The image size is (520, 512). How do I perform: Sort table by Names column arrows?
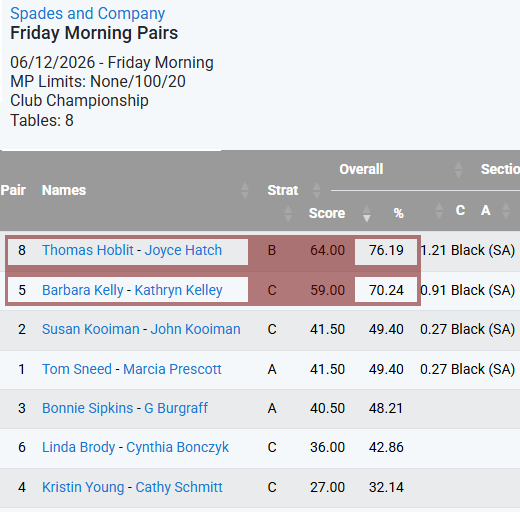point(245,191)
